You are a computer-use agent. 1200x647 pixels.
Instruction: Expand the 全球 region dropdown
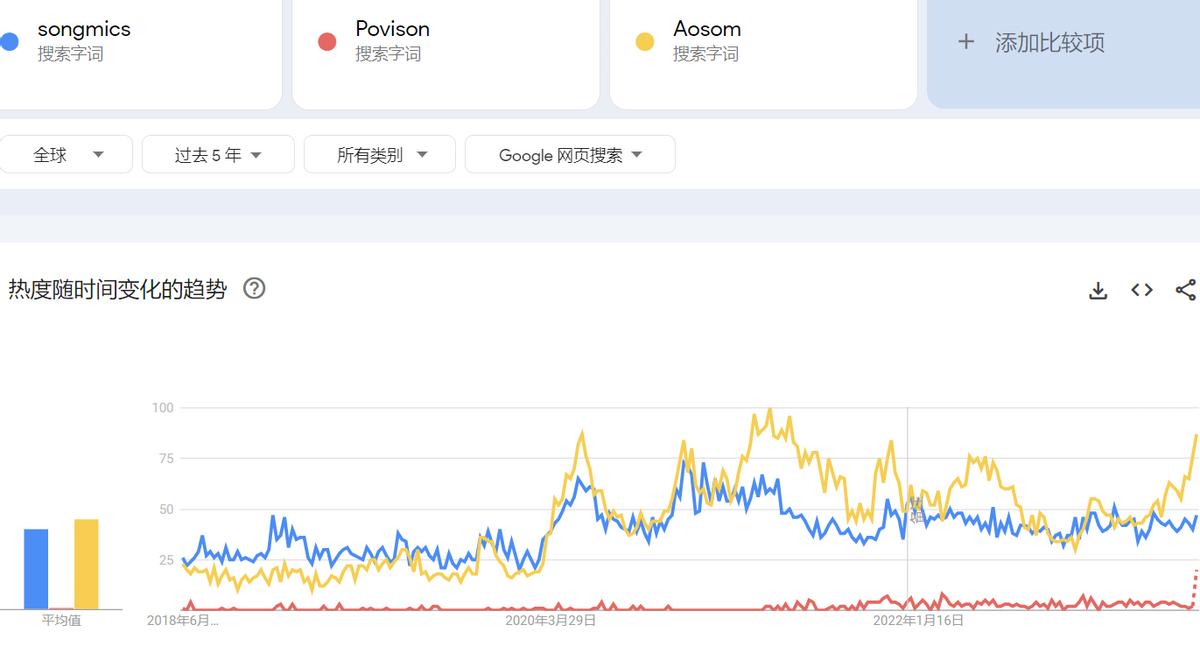[x=67, y=155]
